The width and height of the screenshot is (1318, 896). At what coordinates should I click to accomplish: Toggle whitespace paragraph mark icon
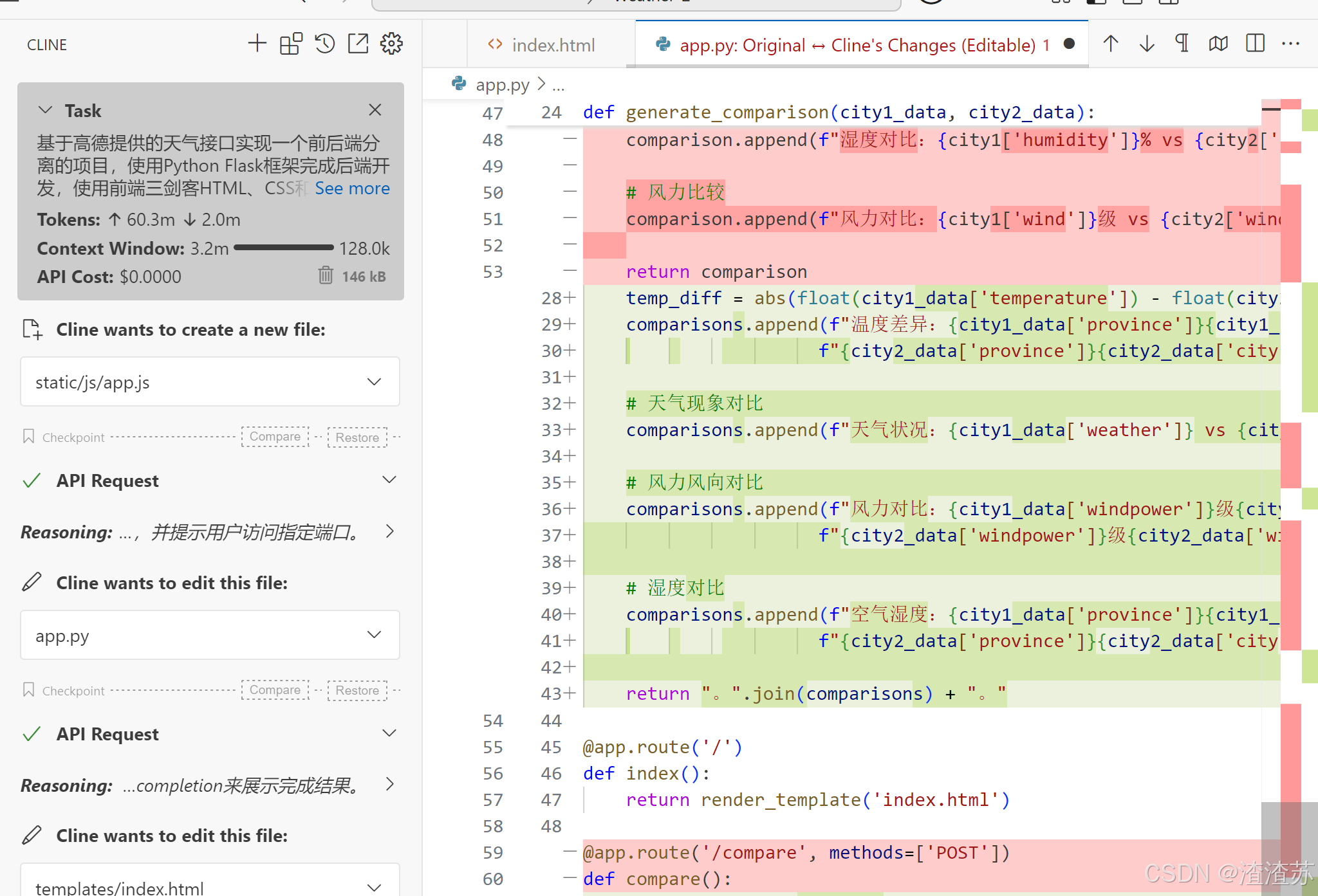tap(1182, 44)
